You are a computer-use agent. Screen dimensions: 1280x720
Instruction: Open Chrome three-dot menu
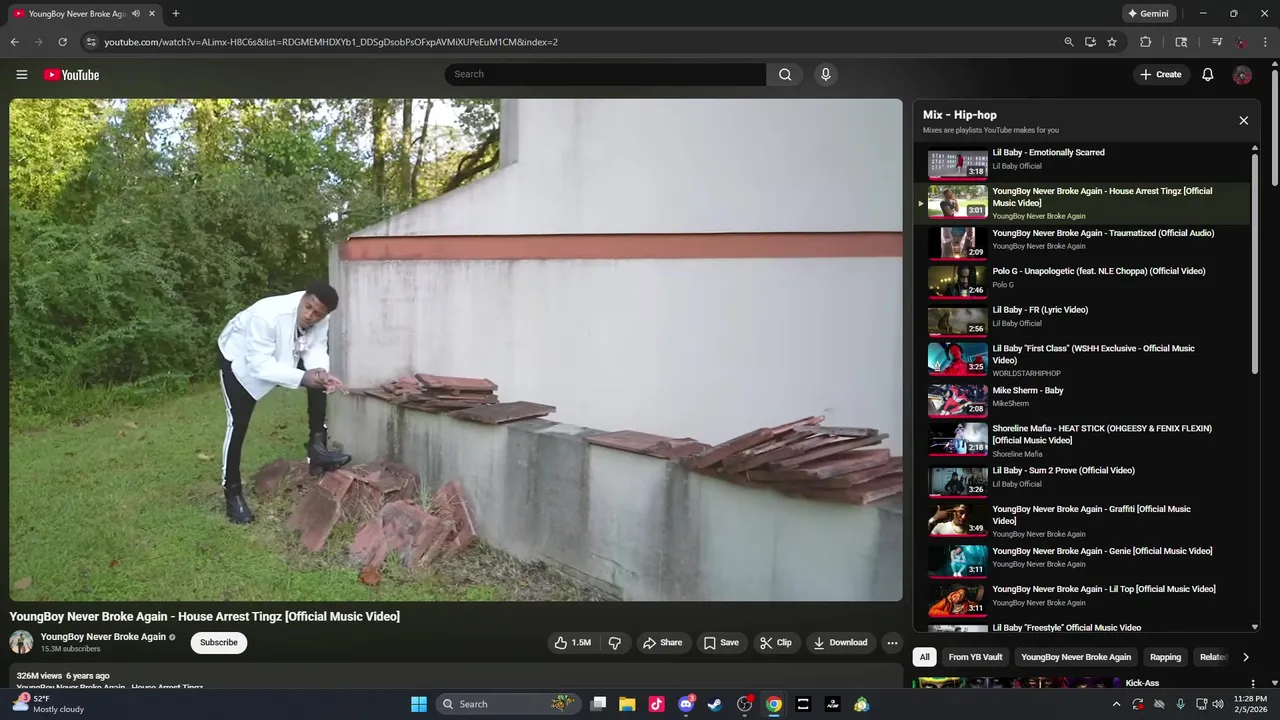tap(1265, 42)
